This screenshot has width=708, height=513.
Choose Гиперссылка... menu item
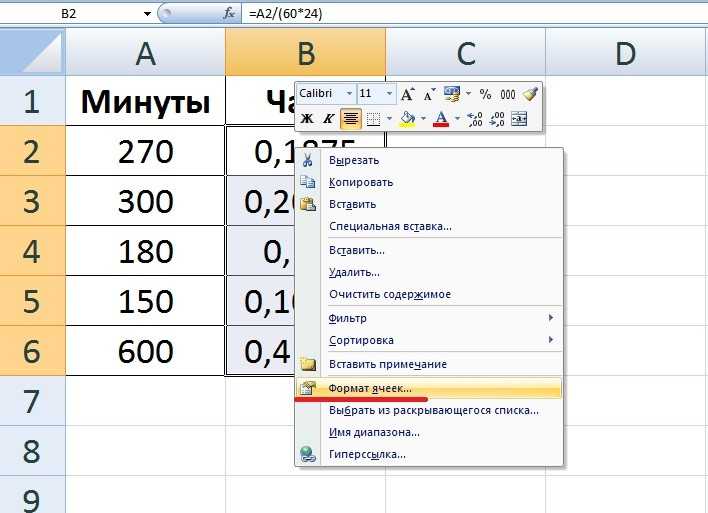(x=429, y=454)
